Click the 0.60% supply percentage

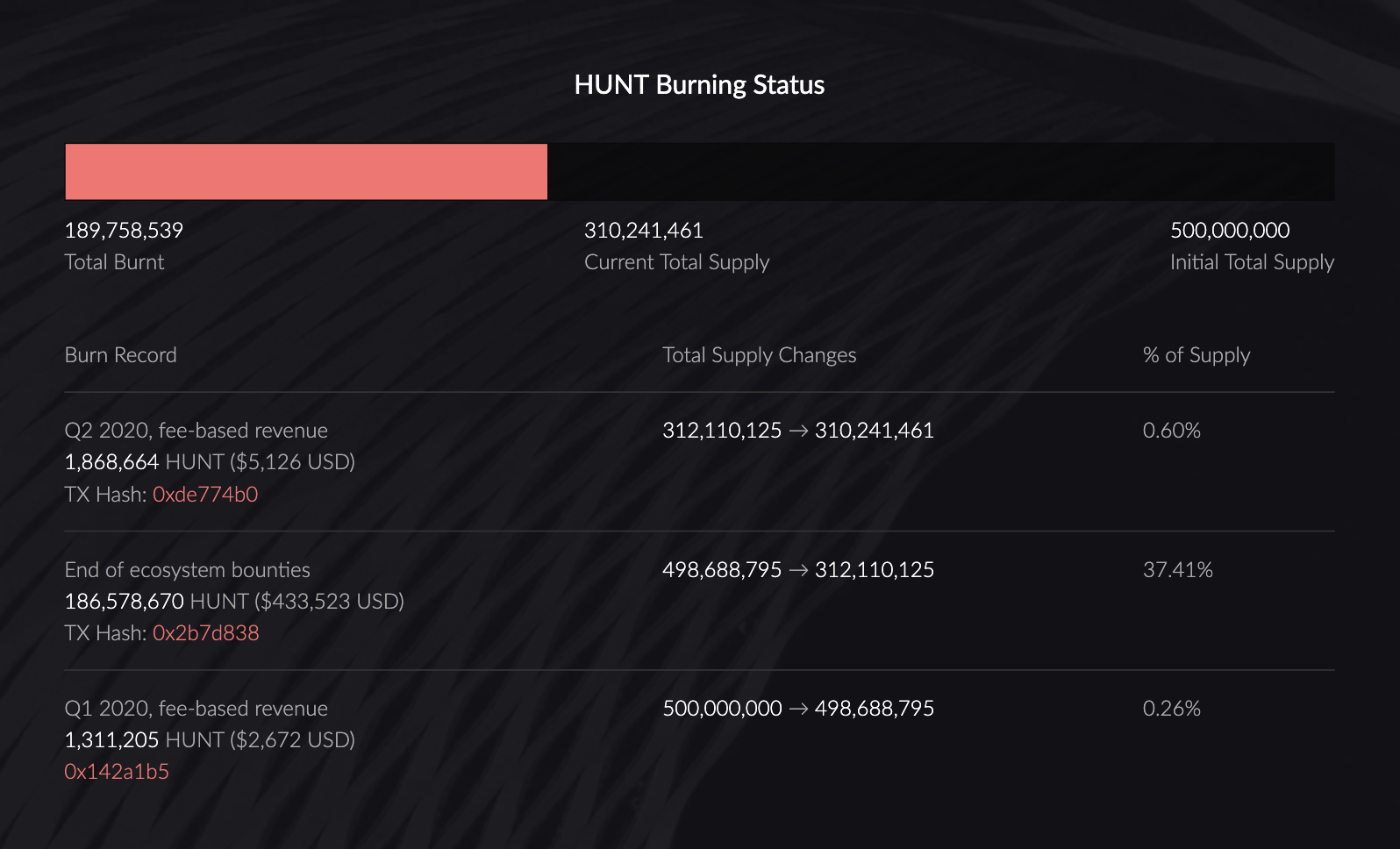click(x=1171, y=431)
